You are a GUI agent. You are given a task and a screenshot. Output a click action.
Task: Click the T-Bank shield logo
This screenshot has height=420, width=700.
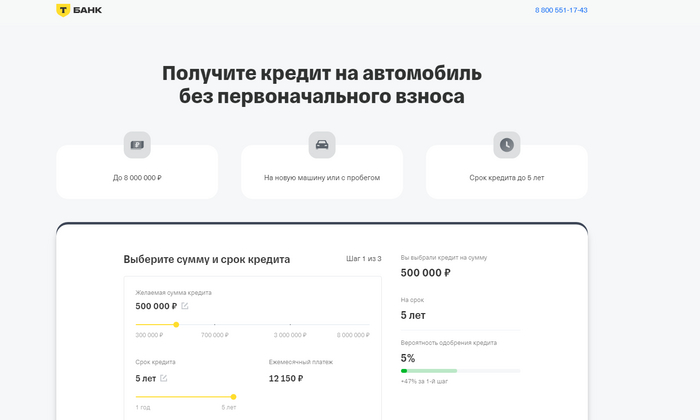63,10
